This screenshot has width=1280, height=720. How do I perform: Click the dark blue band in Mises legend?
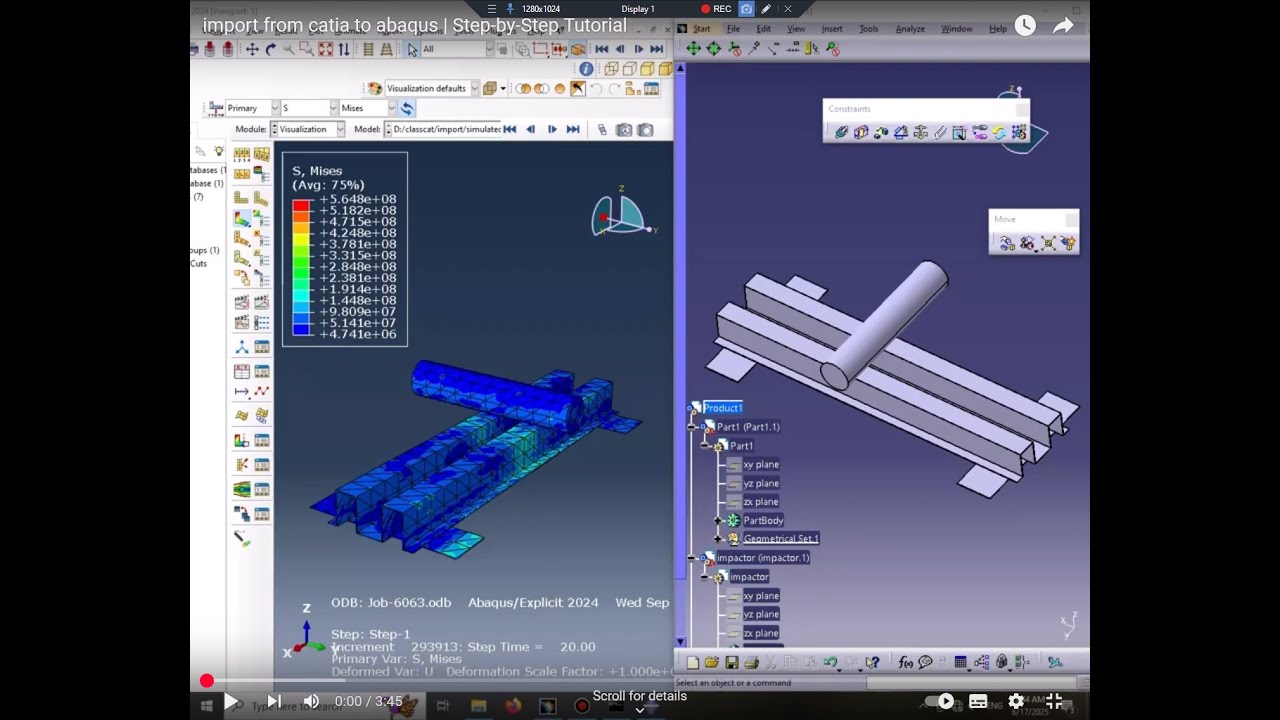click(301, 329)
